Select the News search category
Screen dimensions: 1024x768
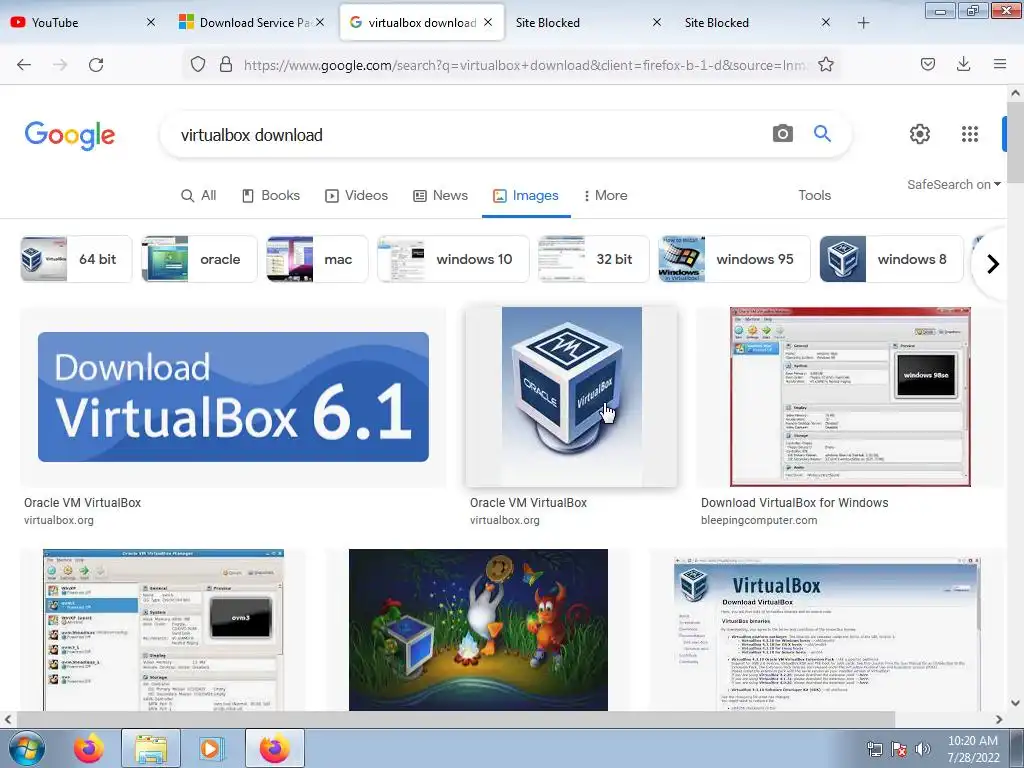click(441, 195)
